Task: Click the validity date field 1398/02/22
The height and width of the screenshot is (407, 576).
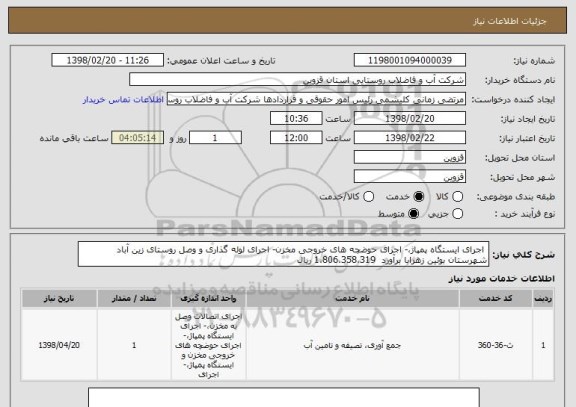Action: (410, 138)
